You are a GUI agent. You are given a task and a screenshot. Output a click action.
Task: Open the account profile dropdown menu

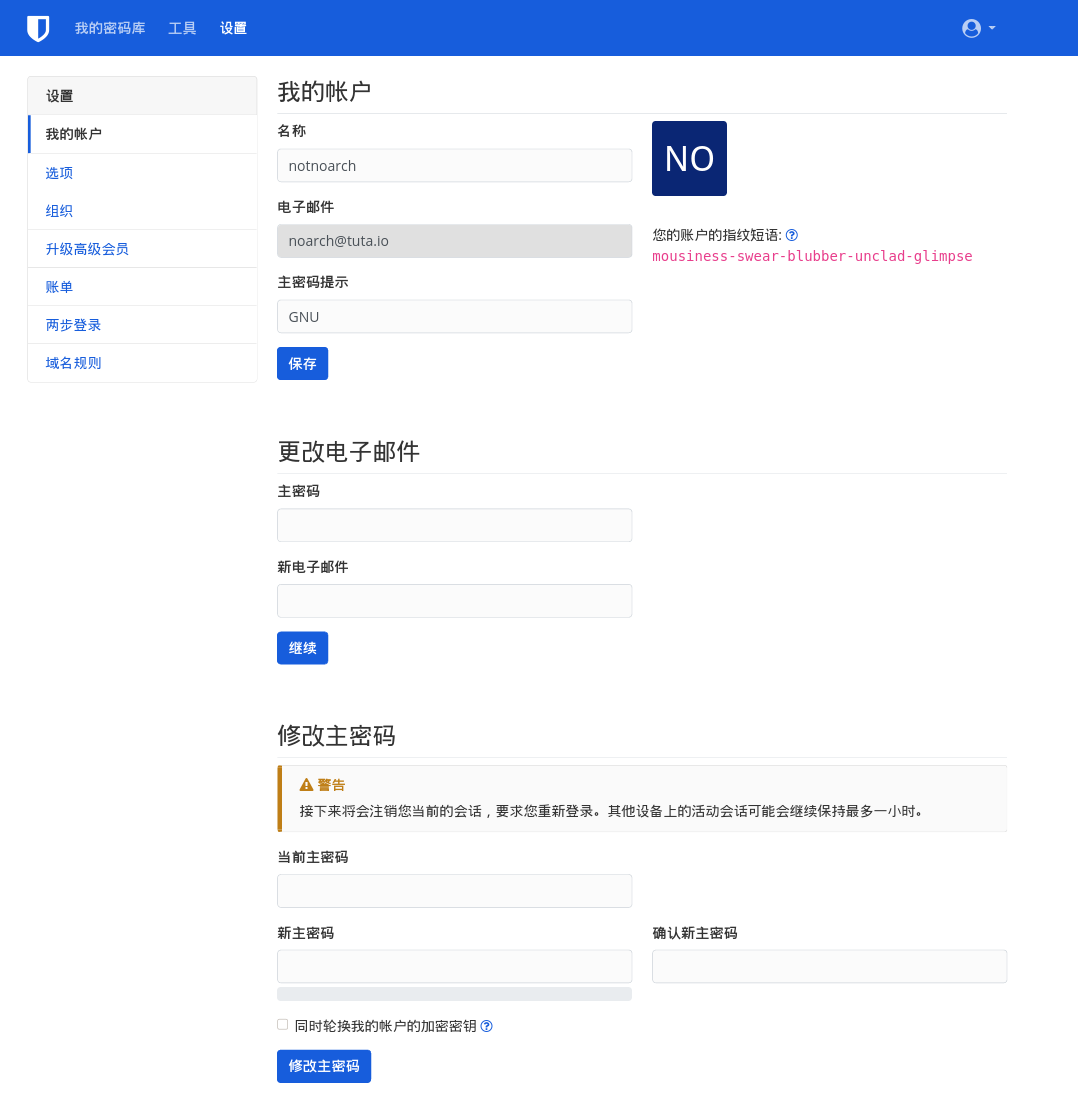click(x=978, y=28)
